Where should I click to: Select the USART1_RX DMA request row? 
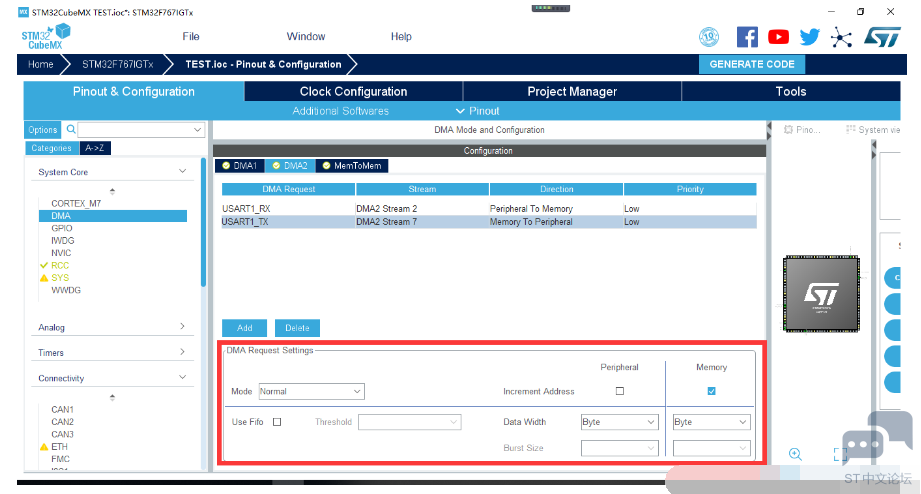pyautogui.click(x=489, y=209)
